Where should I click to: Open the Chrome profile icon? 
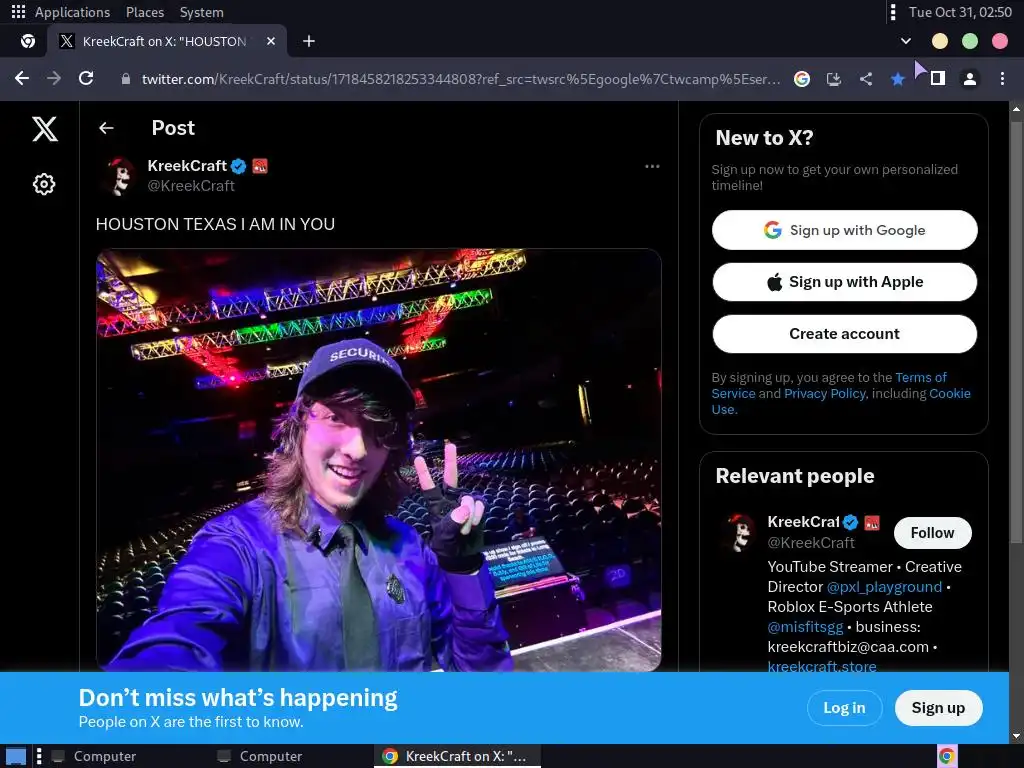[970, 79]
